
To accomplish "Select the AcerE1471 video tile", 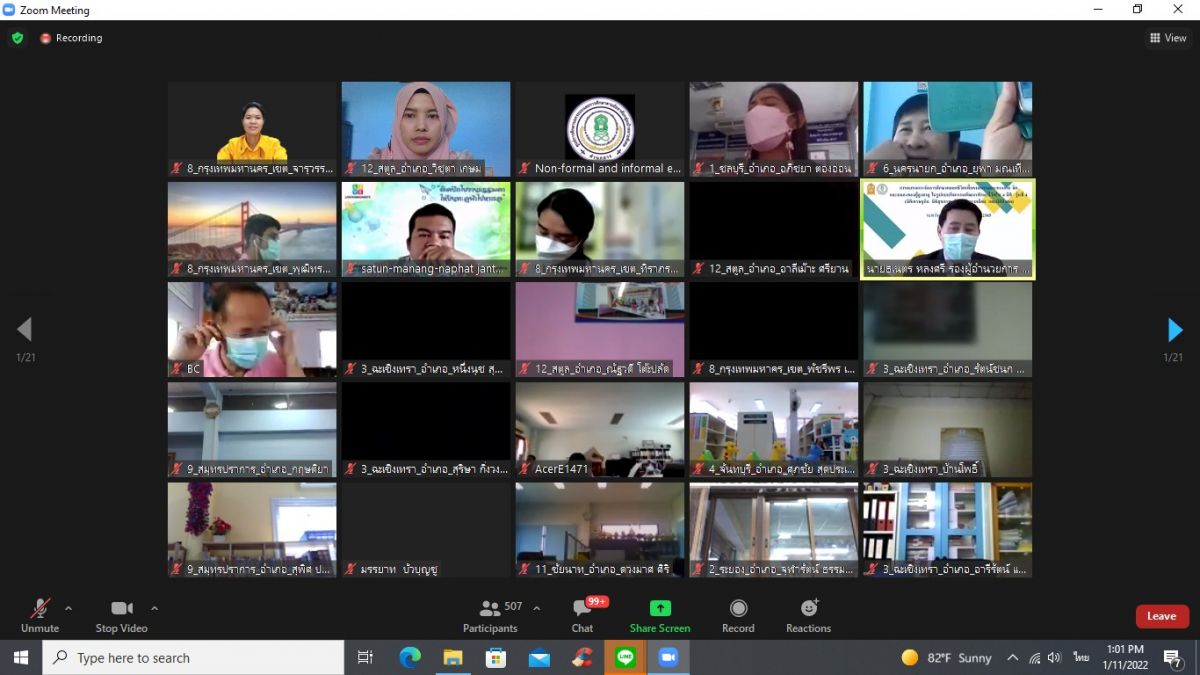I will coord(600,430).
